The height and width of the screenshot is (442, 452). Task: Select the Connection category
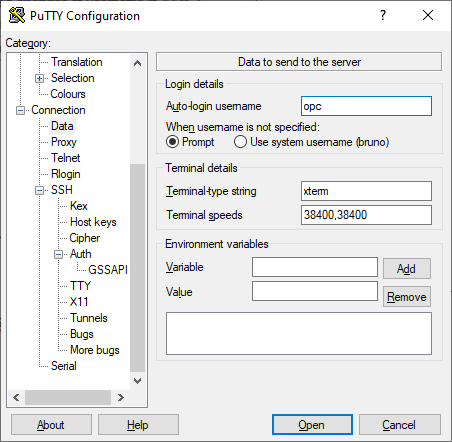(58, 110)
